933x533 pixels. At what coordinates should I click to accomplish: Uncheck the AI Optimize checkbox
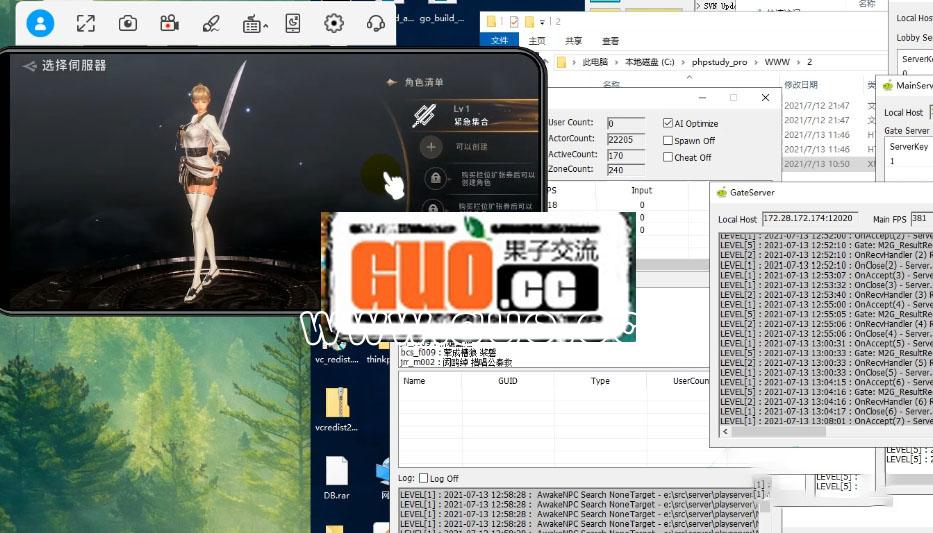click(668, 123)
